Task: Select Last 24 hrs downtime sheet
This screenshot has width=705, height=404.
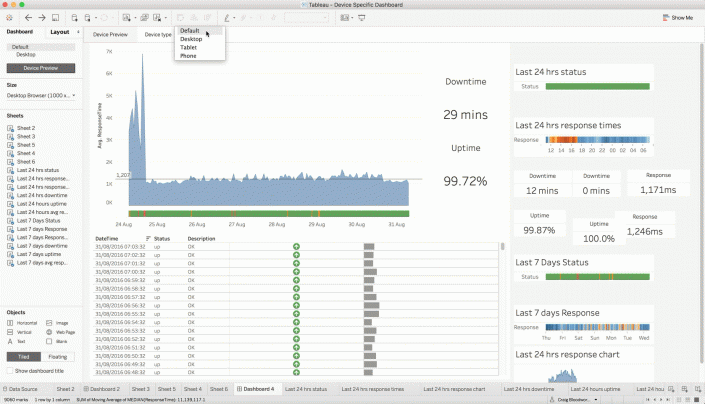Action: (42, 195)
